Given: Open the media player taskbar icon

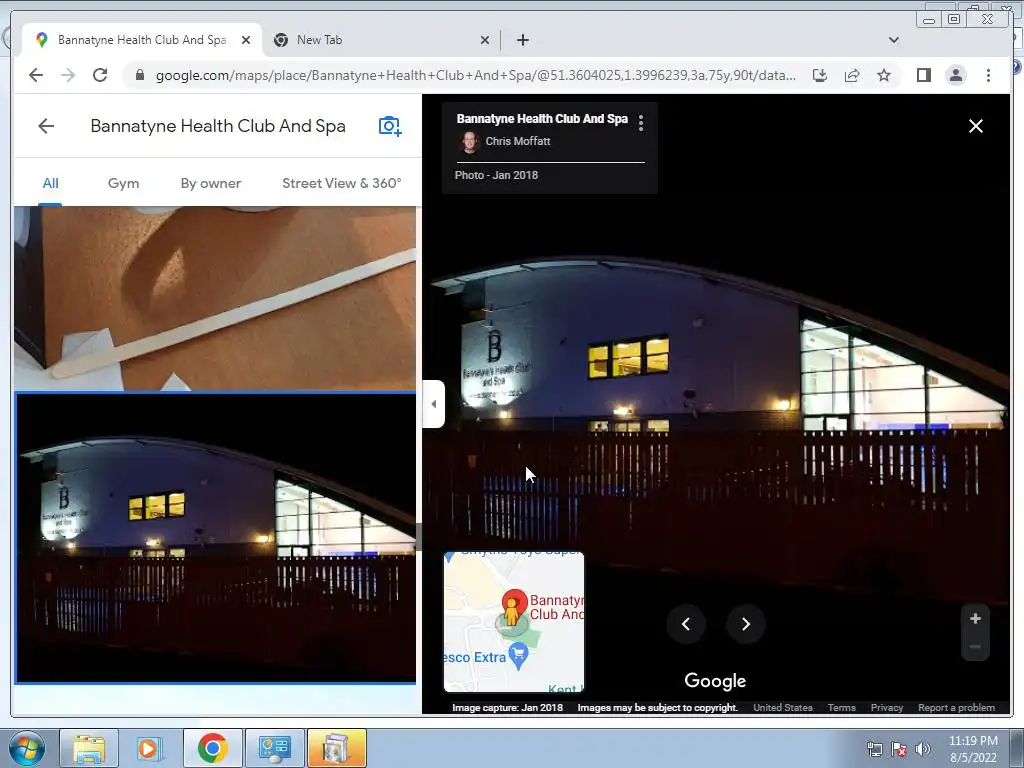Looking at the screenshot, I should pyautogui.click(x=150, y=748).
